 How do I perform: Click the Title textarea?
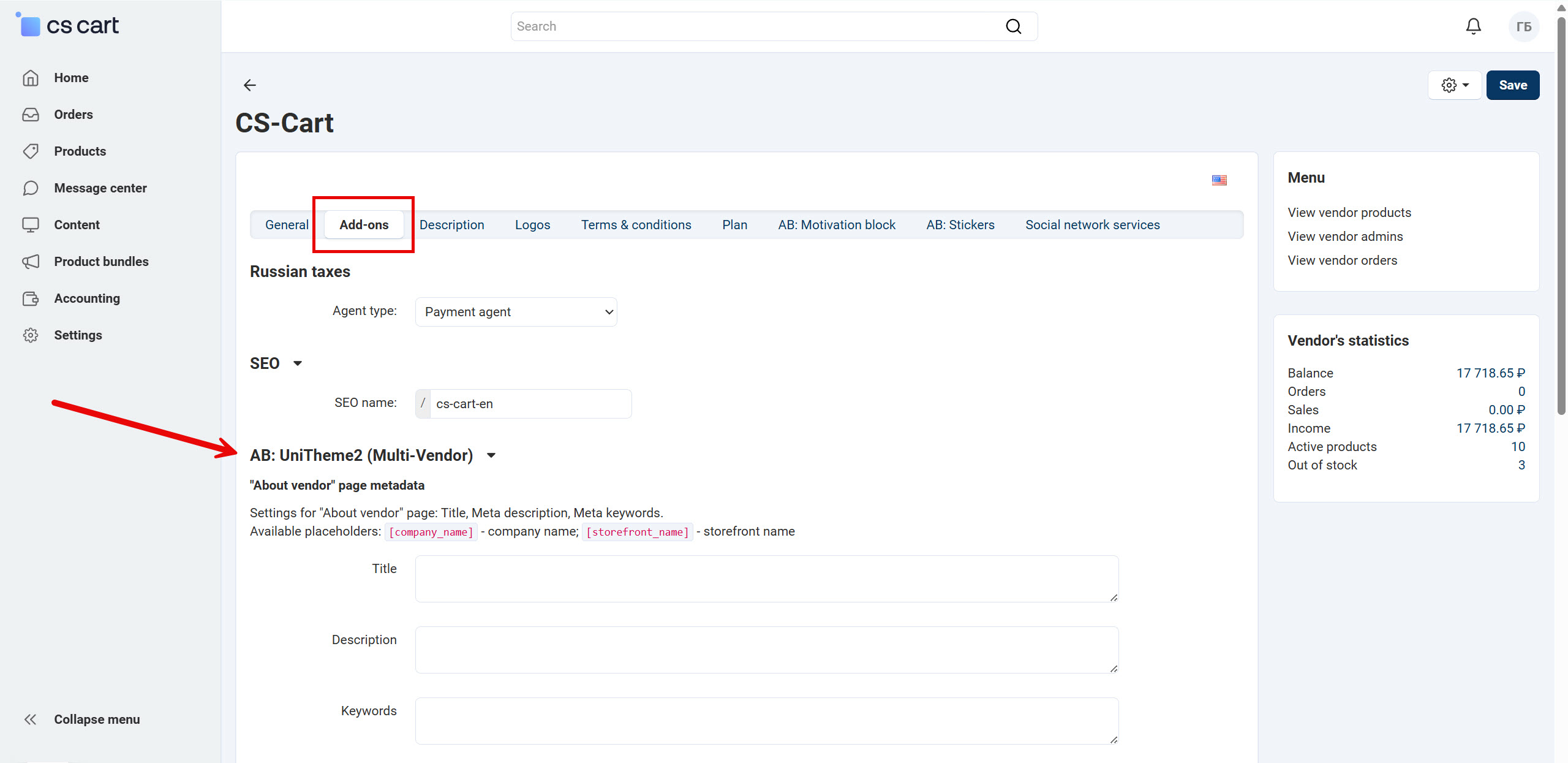[767, 579]
